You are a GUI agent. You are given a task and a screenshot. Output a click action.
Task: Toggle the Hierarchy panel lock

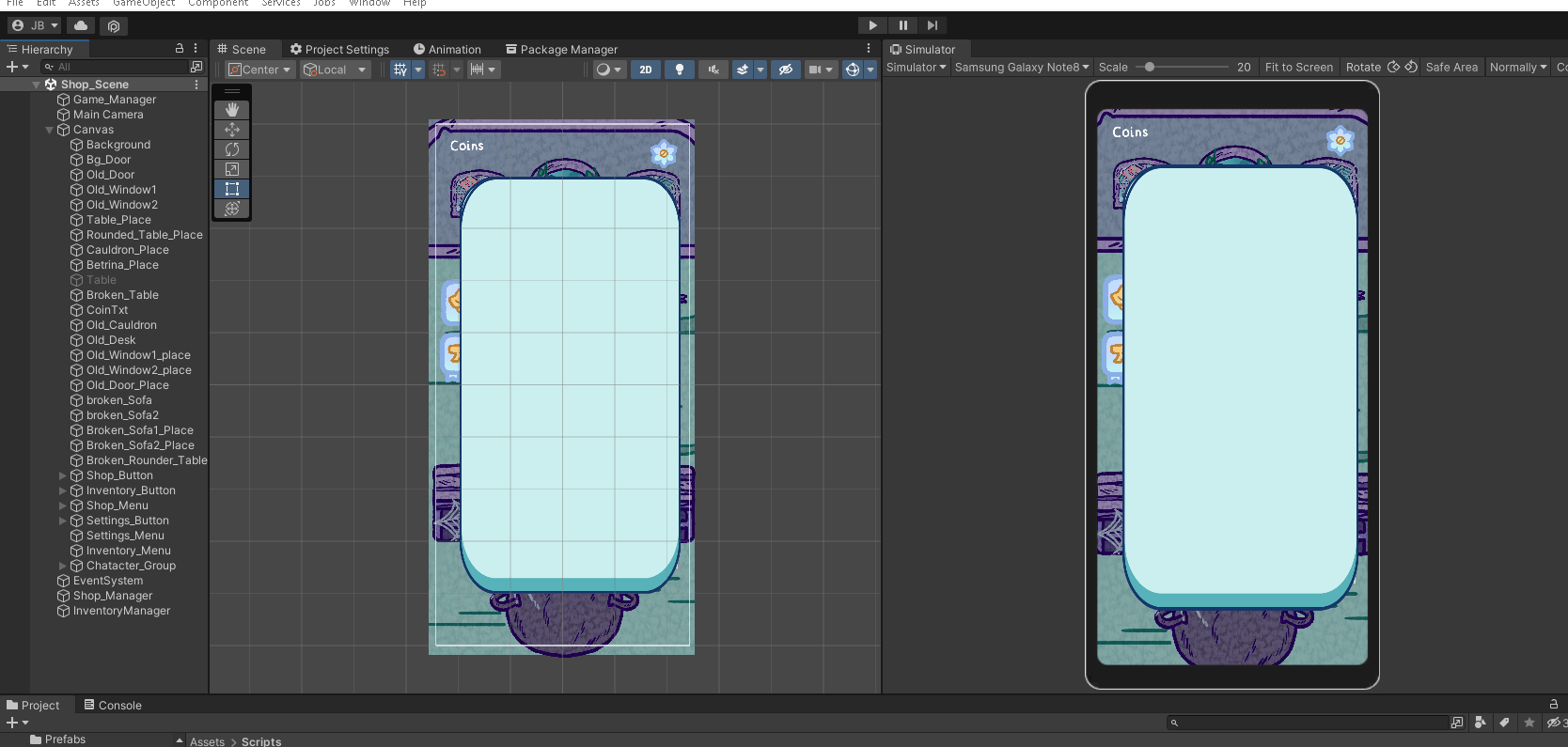pyautogui.click(x=180, y=48)
